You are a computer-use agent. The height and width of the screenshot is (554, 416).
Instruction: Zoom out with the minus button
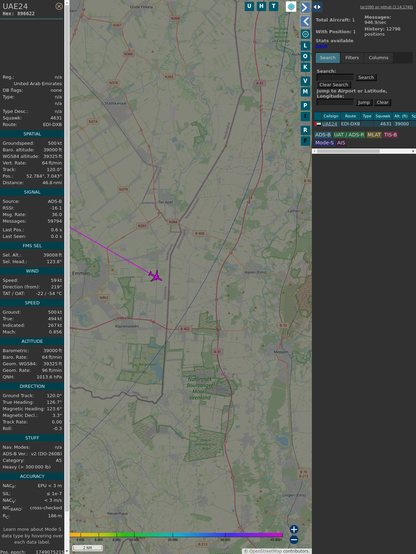pos(294,540)
